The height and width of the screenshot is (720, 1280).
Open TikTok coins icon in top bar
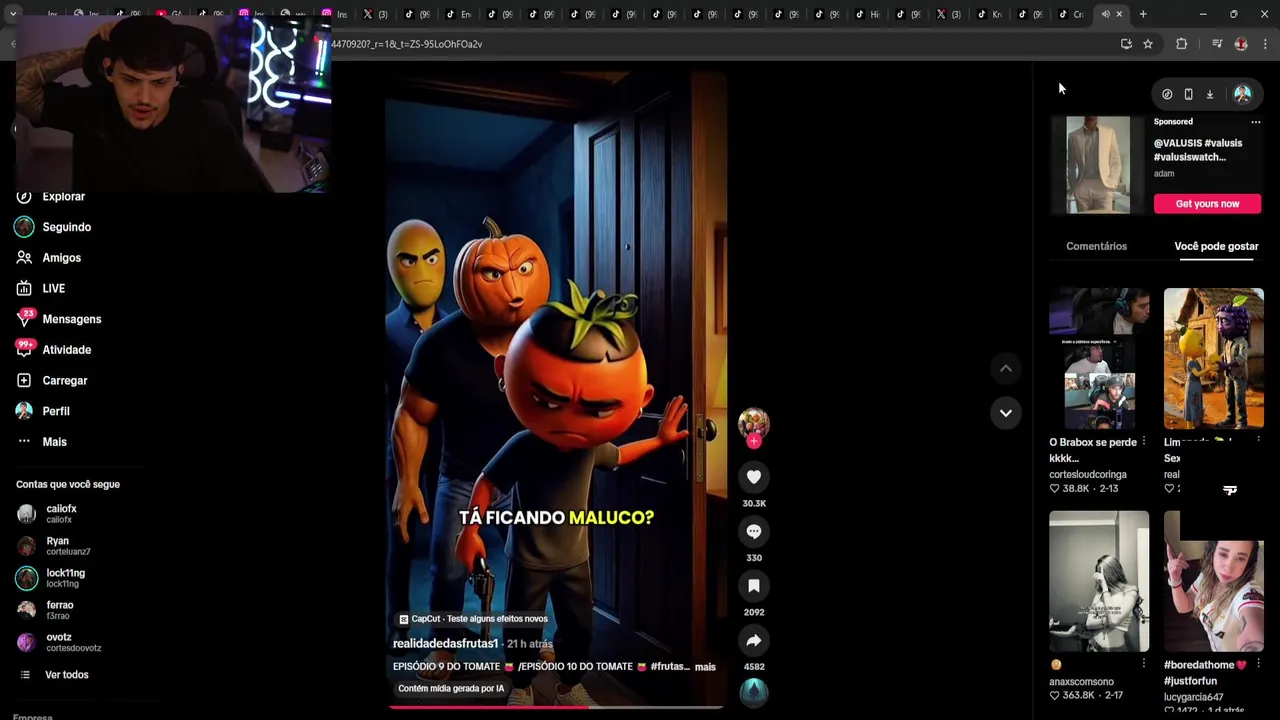coord(1167,94)
